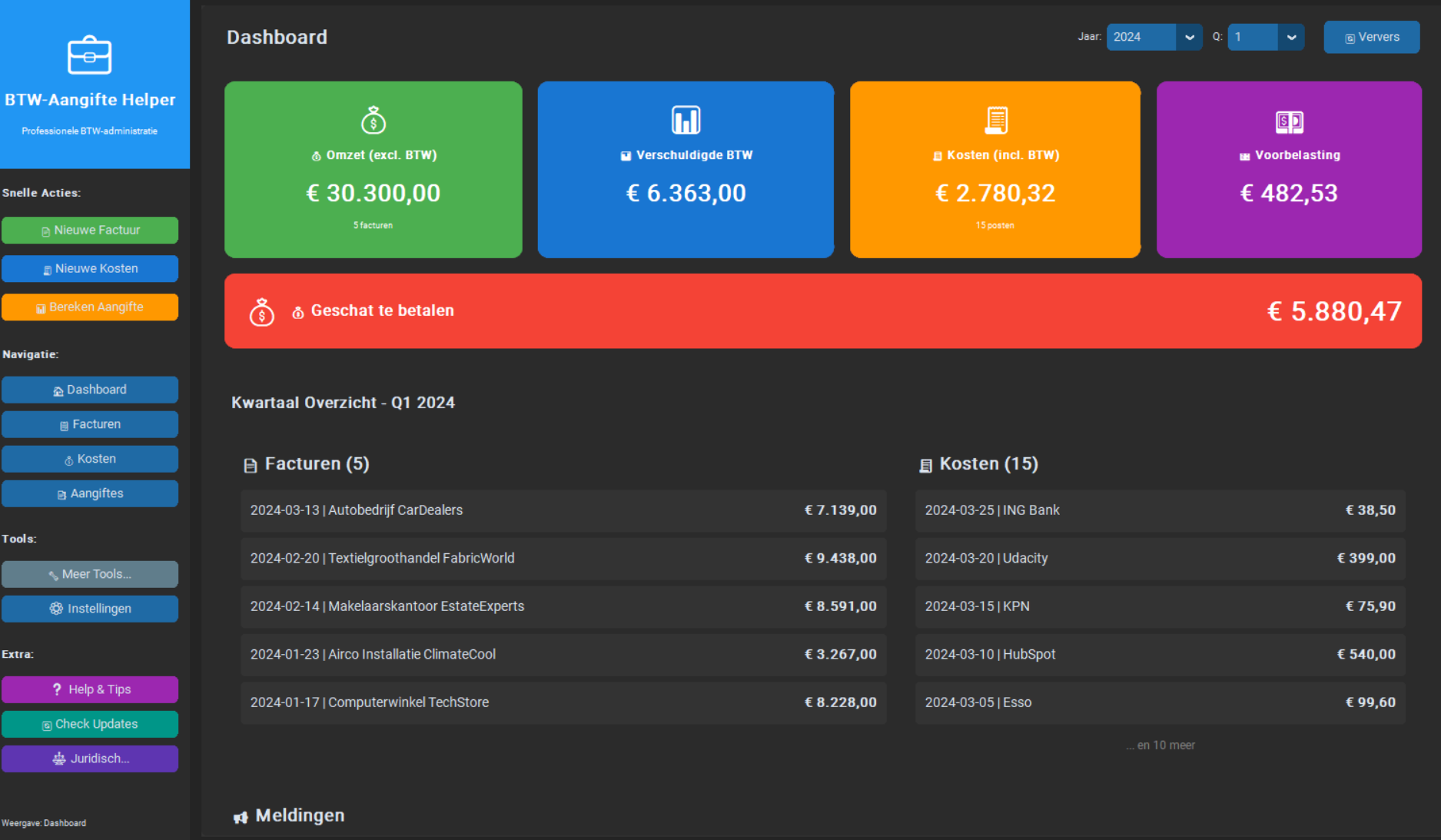Viewport: 1441px width, 840px height.
Task: Click the money bag icon in Geschat te betalen banner
Action: [x=261, y=311]
